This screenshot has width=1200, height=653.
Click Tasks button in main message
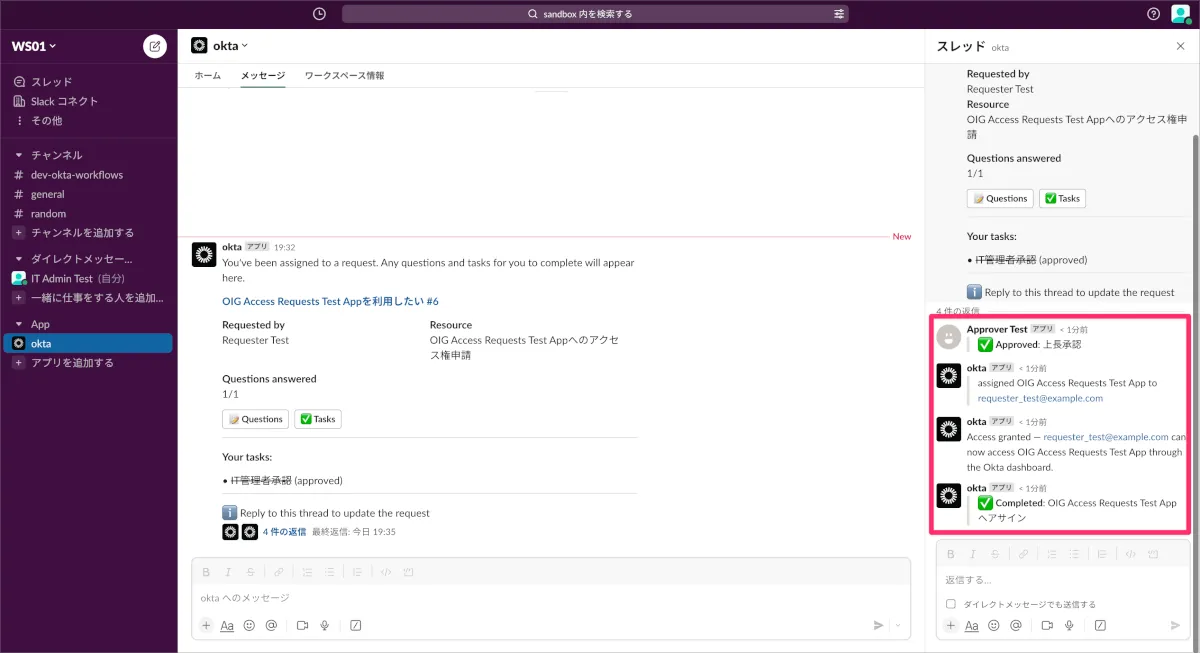[318, 419]
